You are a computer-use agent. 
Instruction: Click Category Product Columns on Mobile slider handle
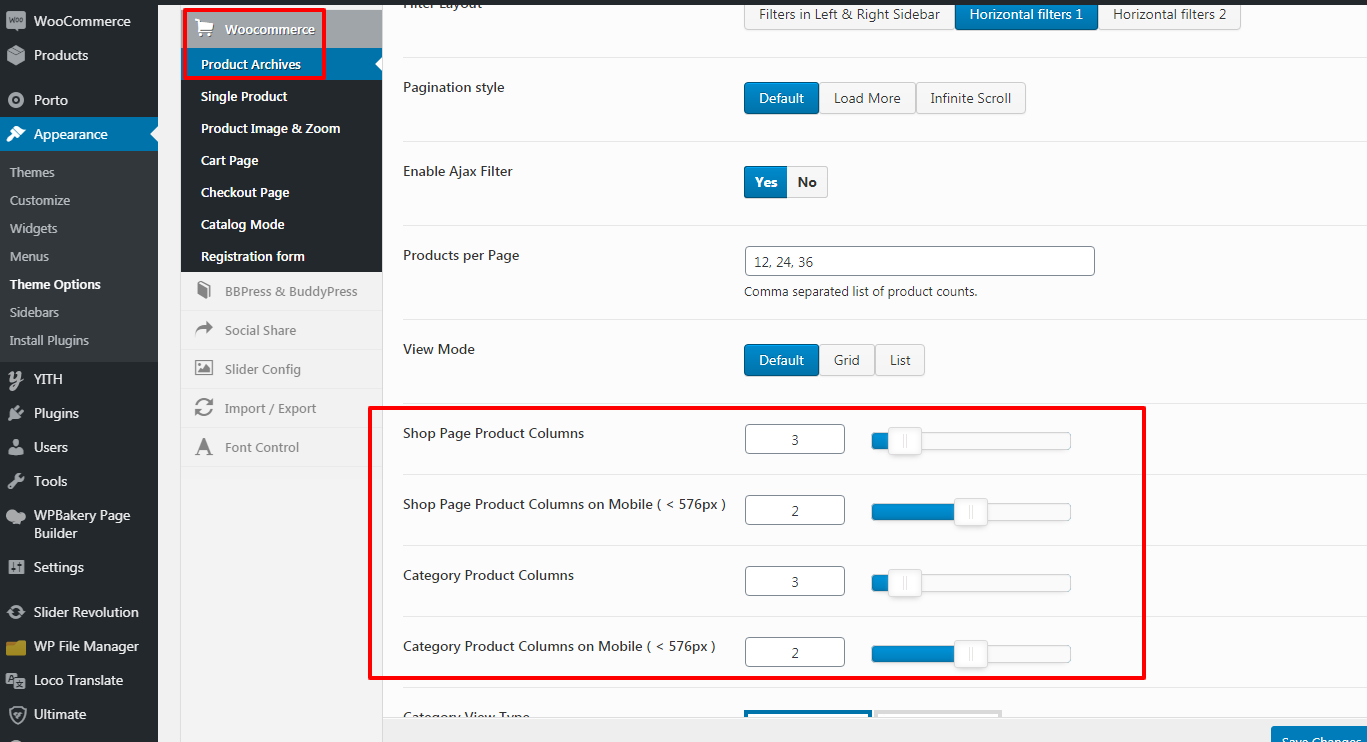point(970,654)
